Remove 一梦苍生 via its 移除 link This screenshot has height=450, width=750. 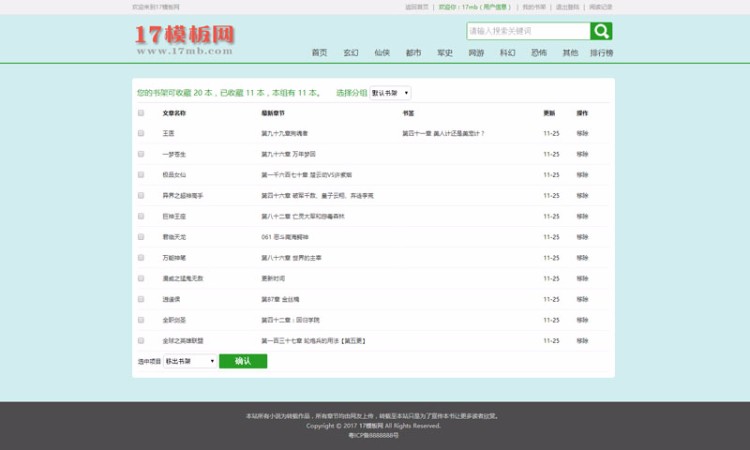[x=582, y=154]
